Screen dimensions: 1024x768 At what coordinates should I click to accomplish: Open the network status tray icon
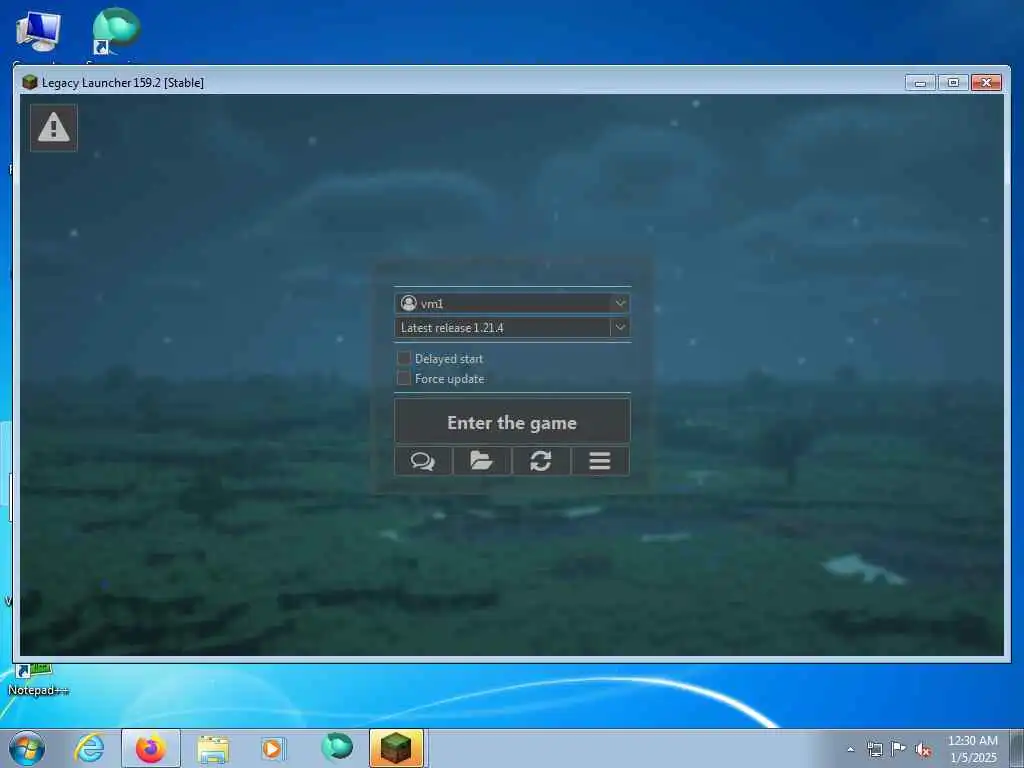point(874,749)
